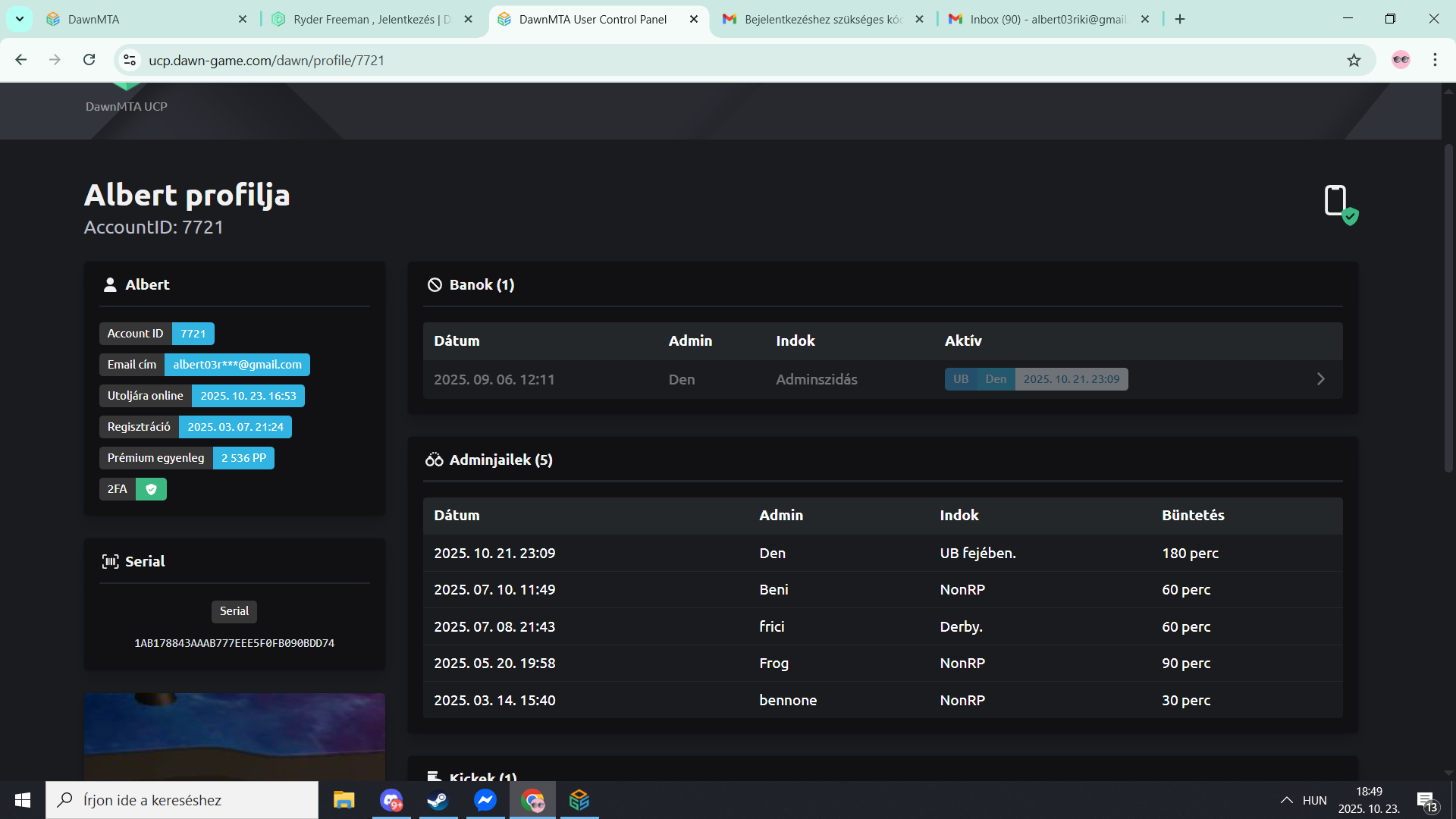Open site information icon in address bar

click(130, 60)
